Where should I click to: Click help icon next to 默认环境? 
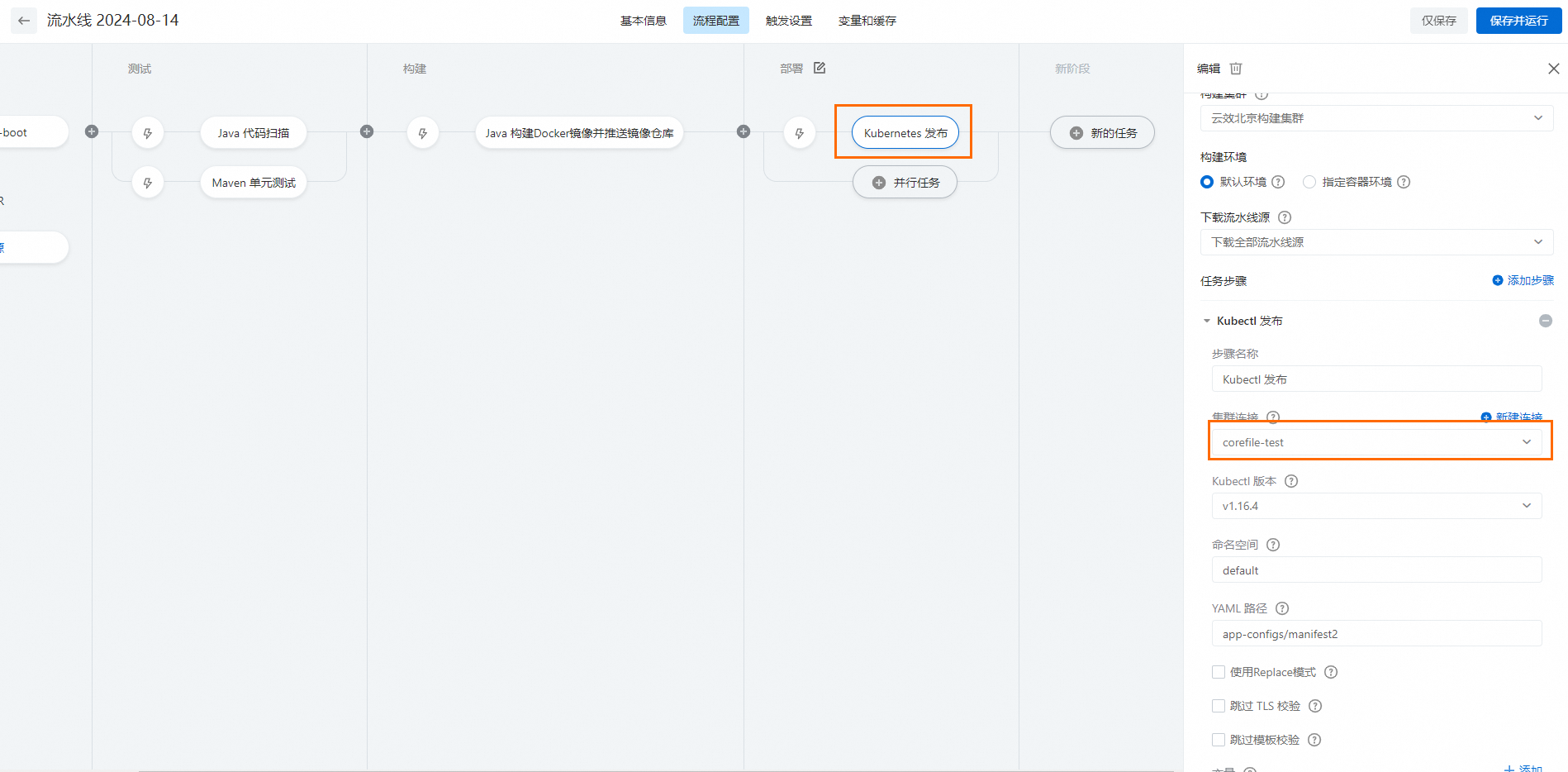(1278, 182)
